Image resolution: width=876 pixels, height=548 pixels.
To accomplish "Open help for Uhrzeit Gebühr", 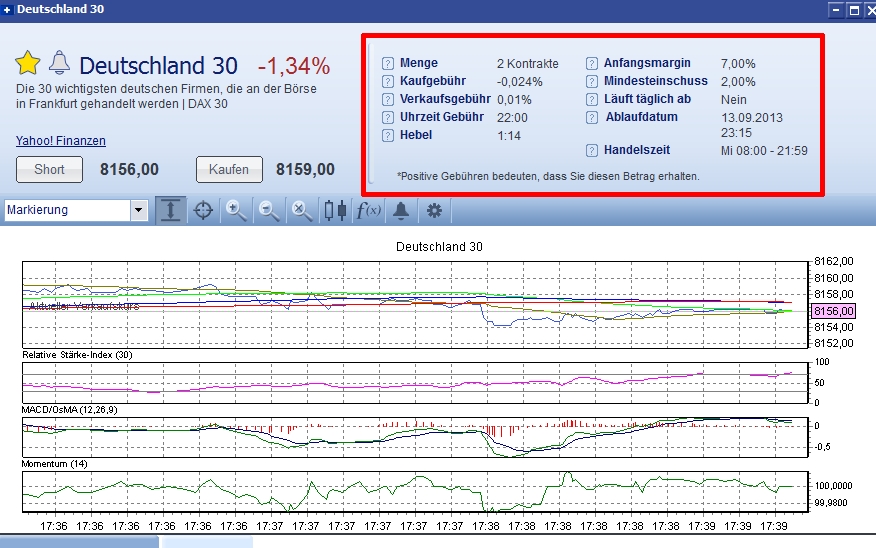I will (x=388, y=117).
